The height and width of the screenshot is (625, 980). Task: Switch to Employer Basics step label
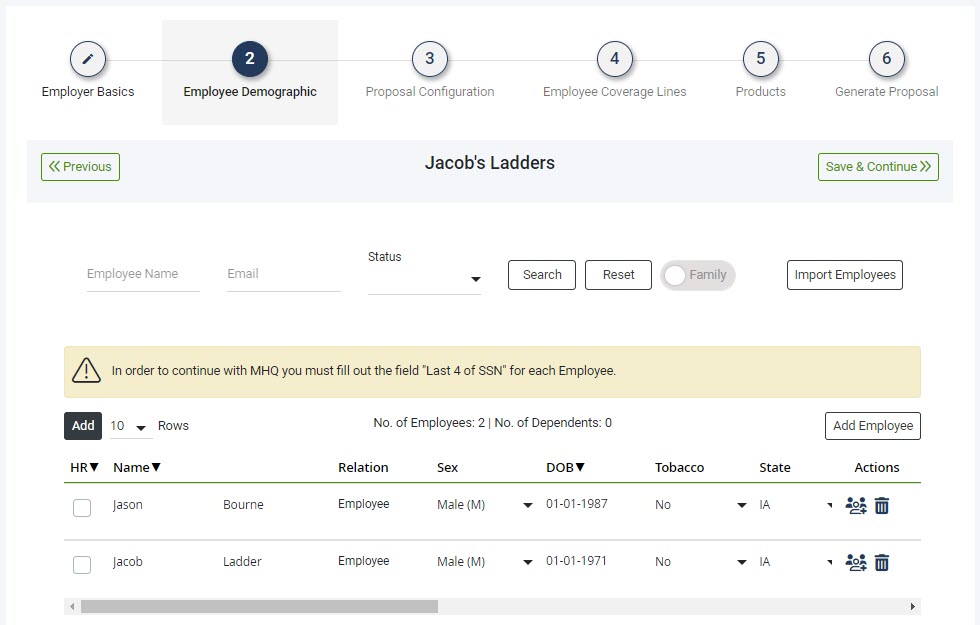pyautogui.click(x=88, y=92)
